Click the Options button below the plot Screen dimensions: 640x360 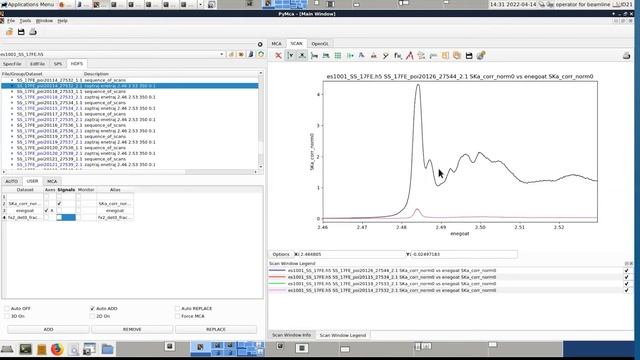tap(281, 254)
